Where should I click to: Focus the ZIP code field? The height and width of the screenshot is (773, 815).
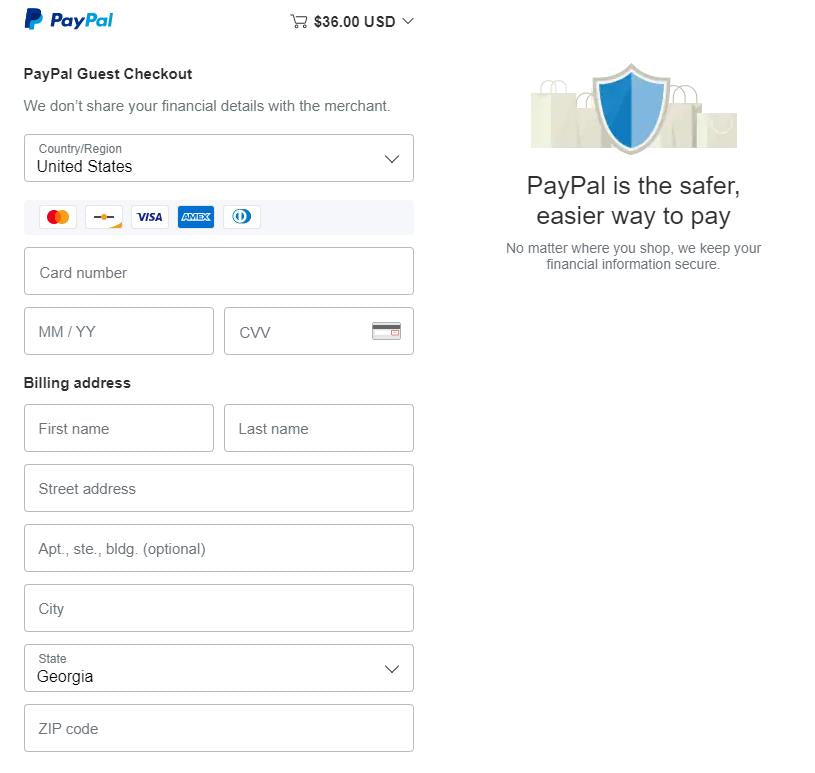click(x=219, y=728)
